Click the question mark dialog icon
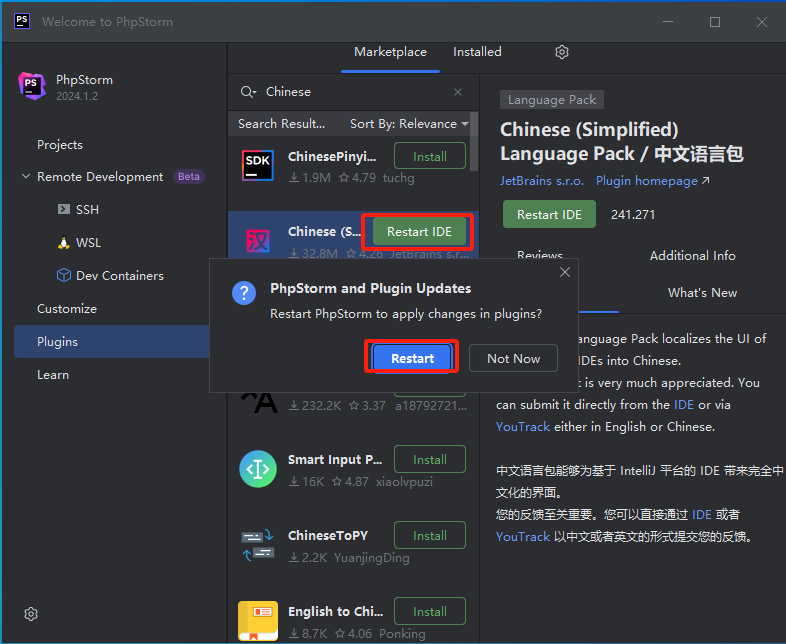Image resolution: width=786 pixels, height=644 pixels. [x=244, y=292]
